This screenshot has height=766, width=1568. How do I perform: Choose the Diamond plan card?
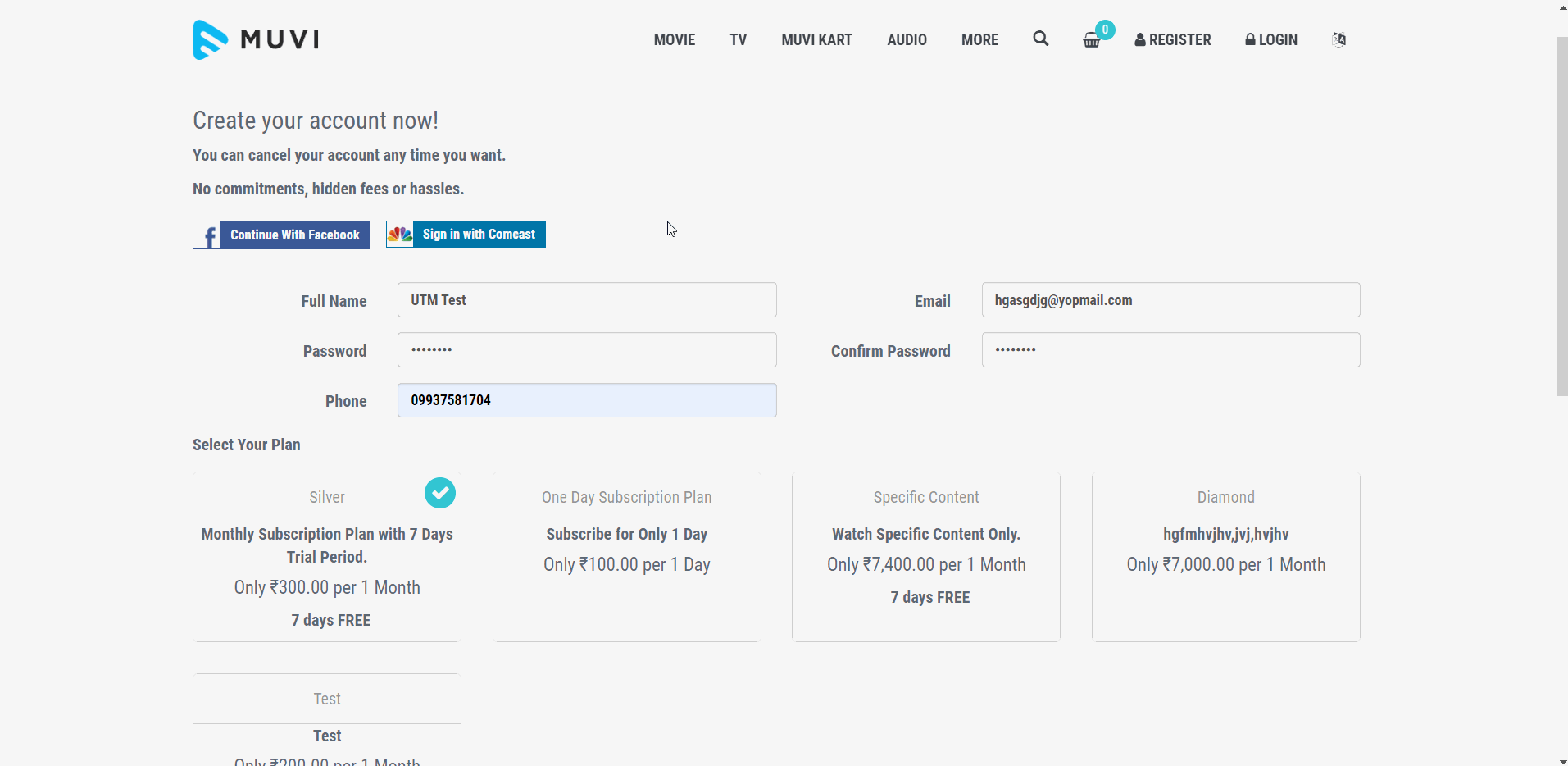tap(1225, 556)
